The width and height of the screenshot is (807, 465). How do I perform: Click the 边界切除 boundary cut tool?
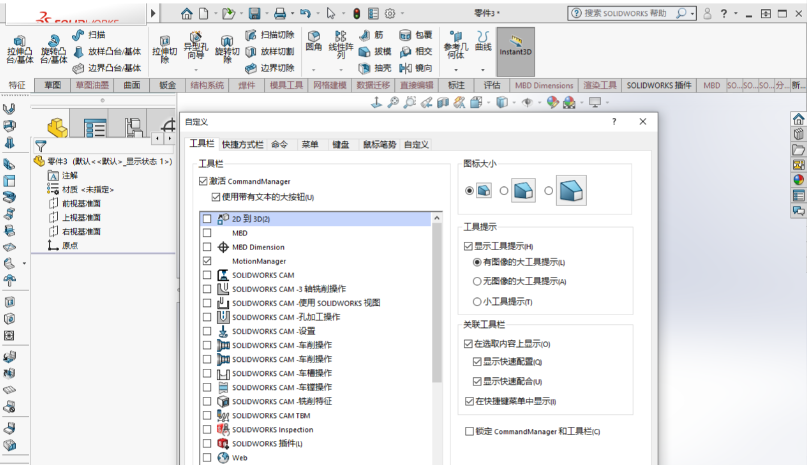coord(270,68)
